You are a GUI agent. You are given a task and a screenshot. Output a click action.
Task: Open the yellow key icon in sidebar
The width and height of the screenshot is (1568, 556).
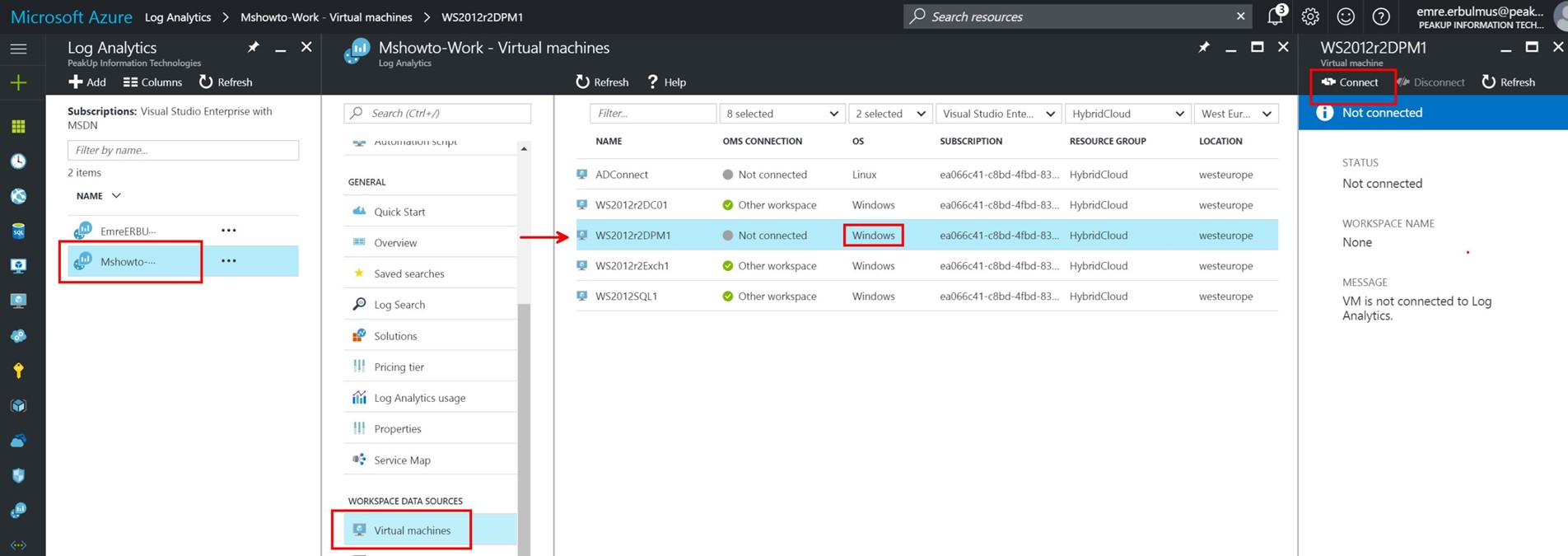pos(18,371)
